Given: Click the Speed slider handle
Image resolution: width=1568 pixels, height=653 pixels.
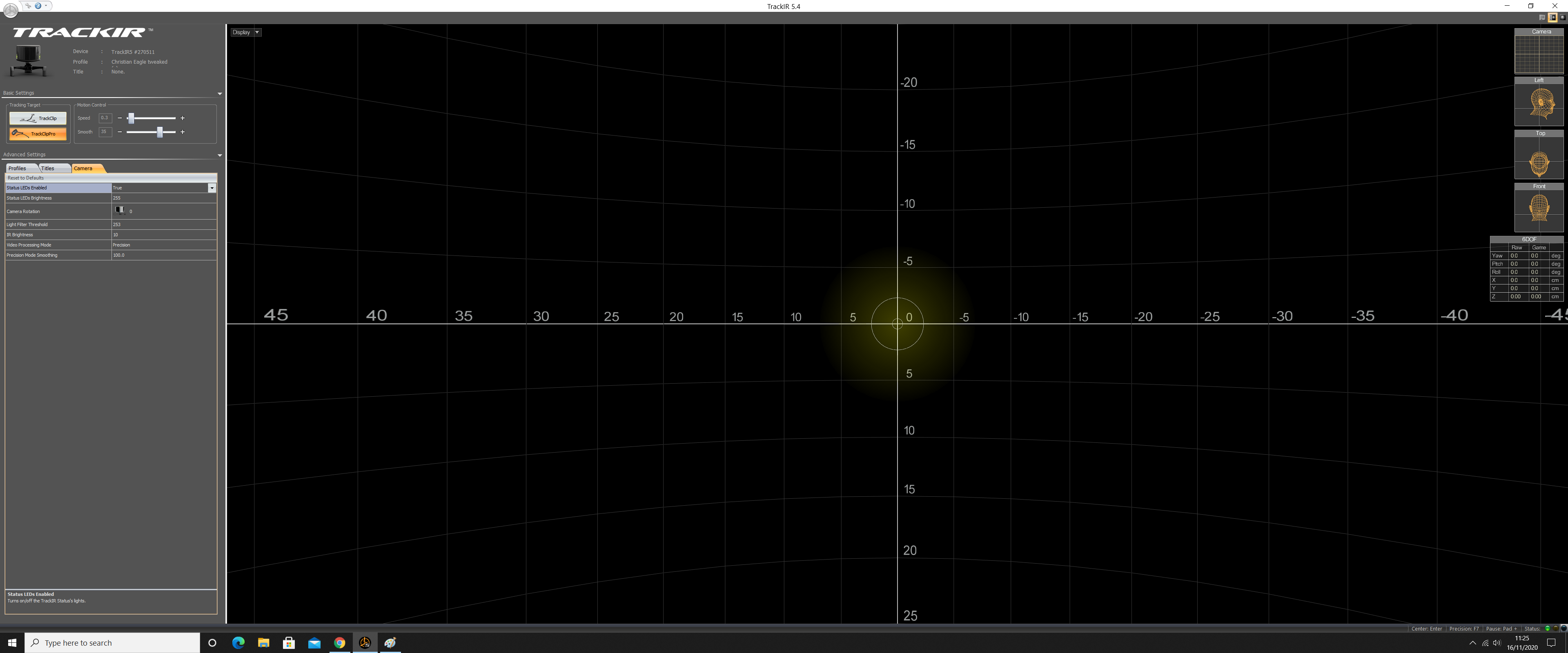Looking at the screenshot, I should (x=131, y=118).
